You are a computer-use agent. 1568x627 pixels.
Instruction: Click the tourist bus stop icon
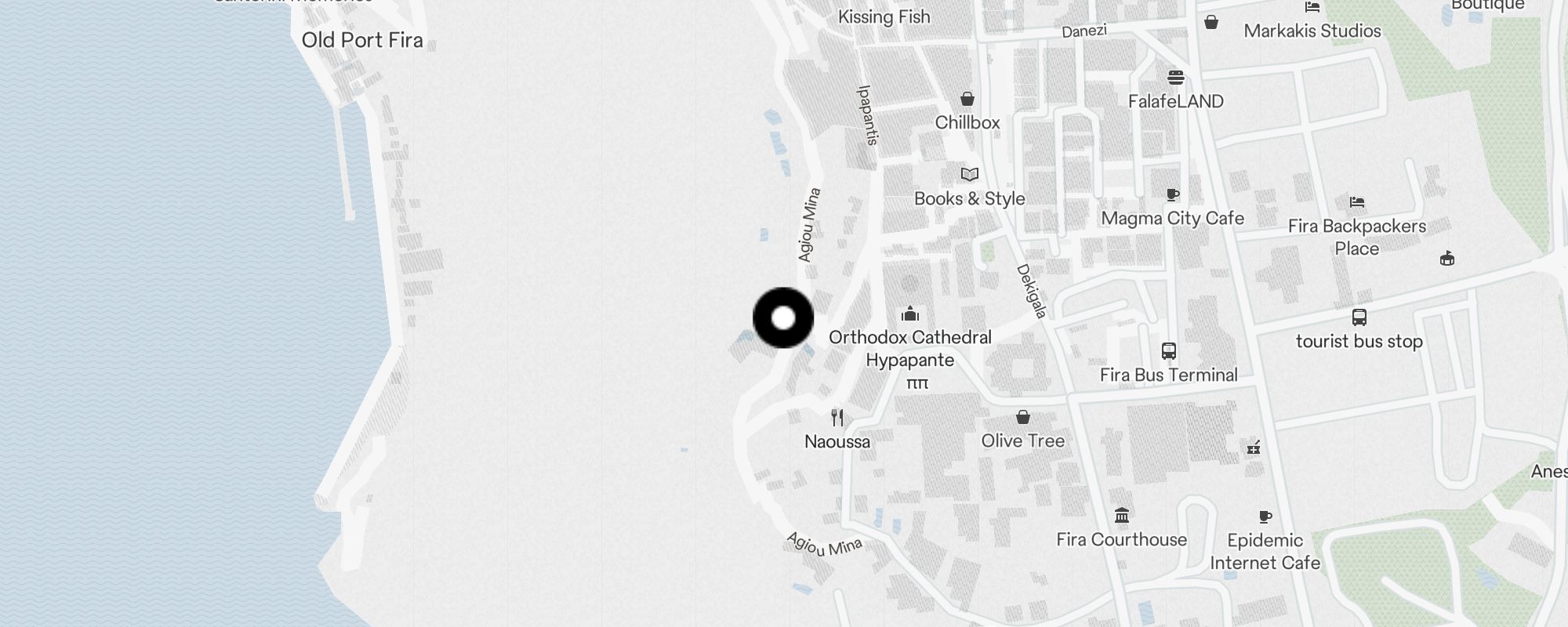pyautogui.click(x=1359, y=317)
